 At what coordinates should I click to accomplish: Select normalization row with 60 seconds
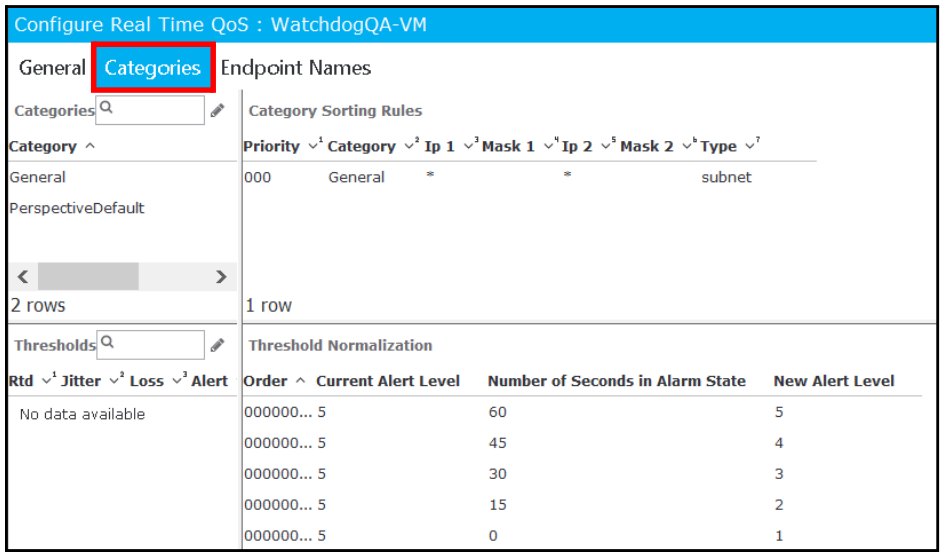[582, 412]
